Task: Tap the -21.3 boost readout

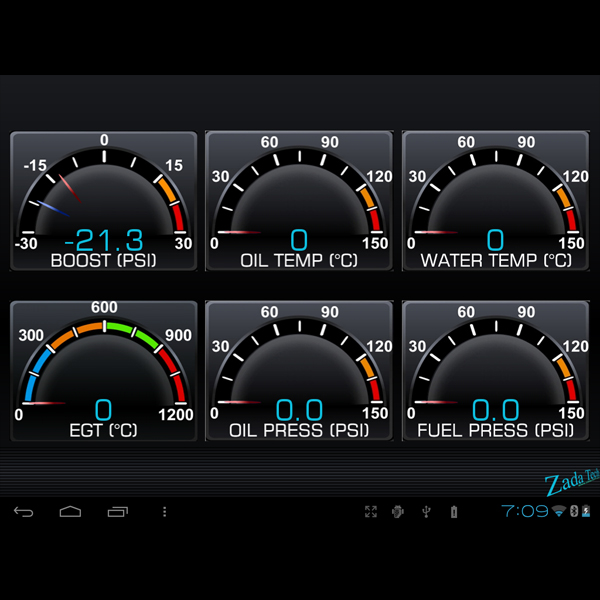Action: pyautogui.click(x=104, y=240)
